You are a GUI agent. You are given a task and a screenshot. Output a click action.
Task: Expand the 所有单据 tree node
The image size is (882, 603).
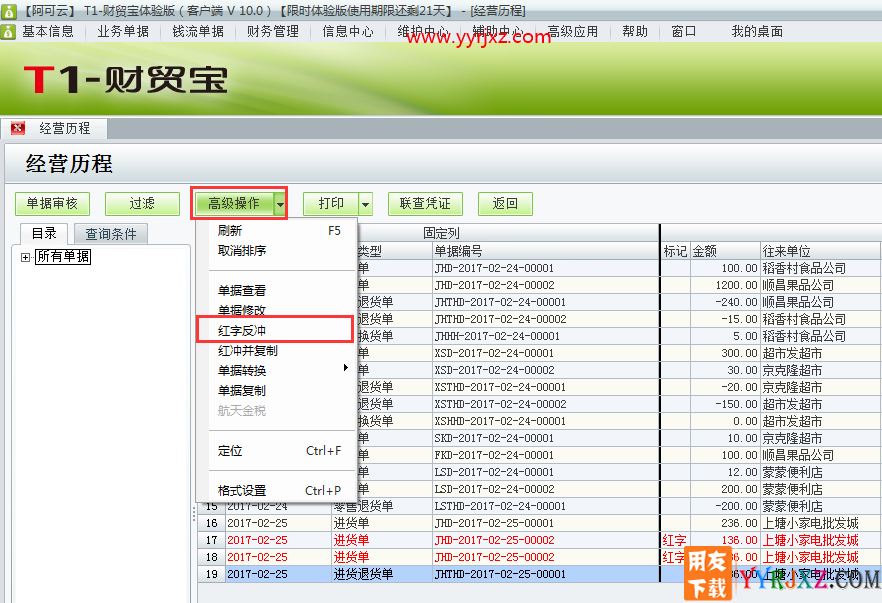click(25, 257)
